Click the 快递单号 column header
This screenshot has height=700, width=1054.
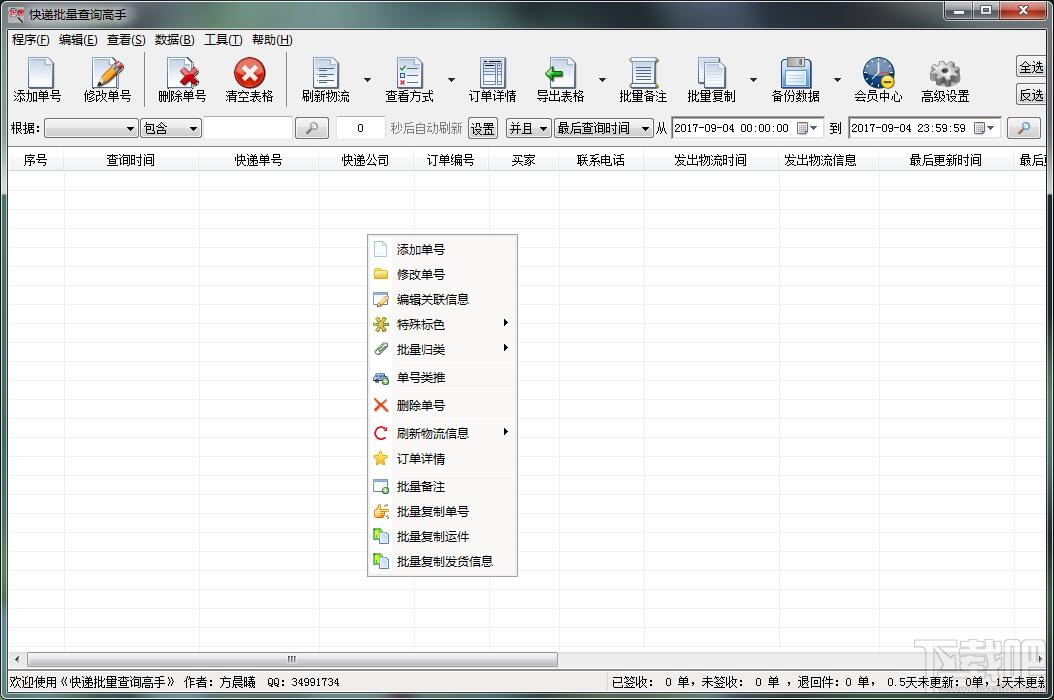click(x=259, y=160)
